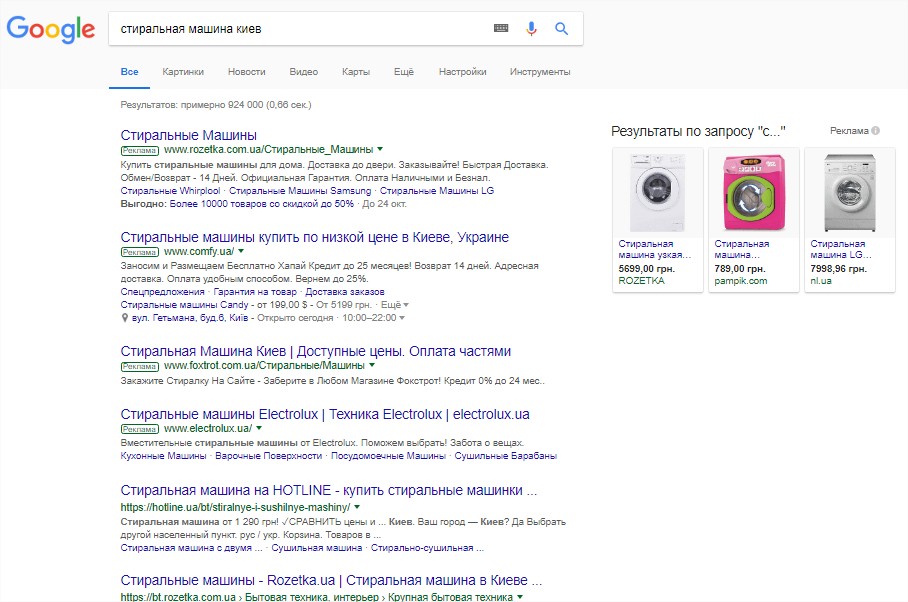Open pink toy washing machine thumbnail
The width and height of the screenshot is (908, 602).
click(x=754, y=193)
